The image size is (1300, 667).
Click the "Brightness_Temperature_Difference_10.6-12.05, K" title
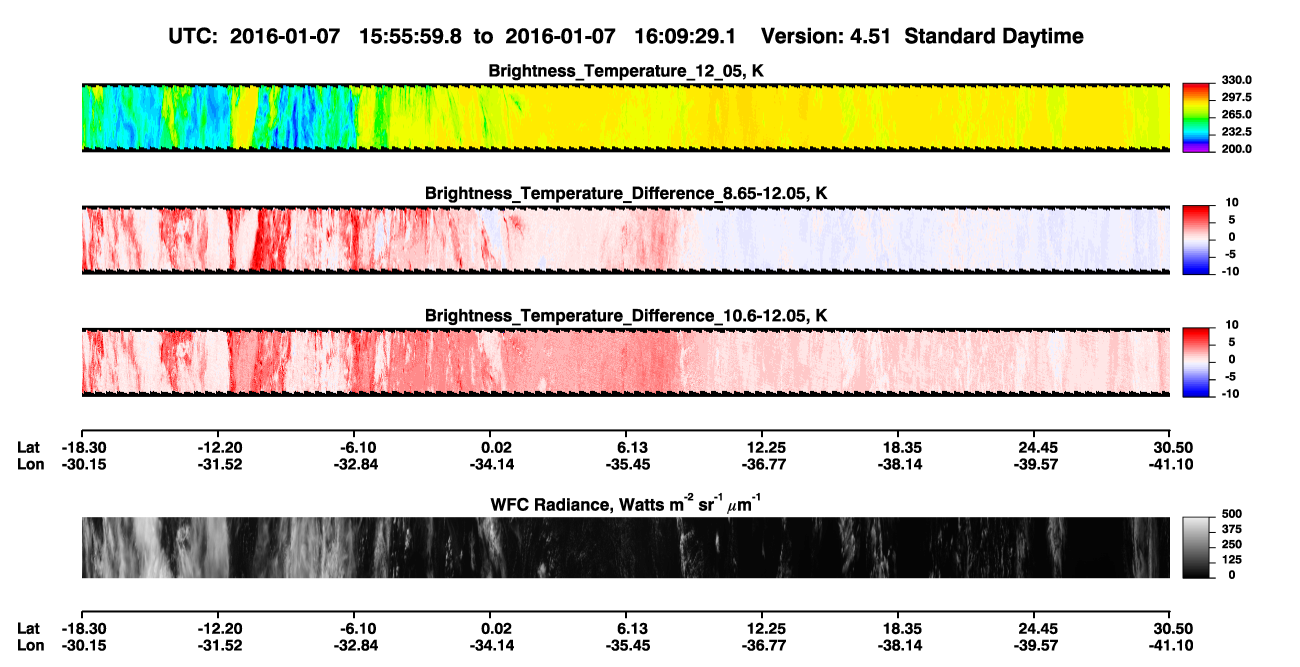pos(625,316)
